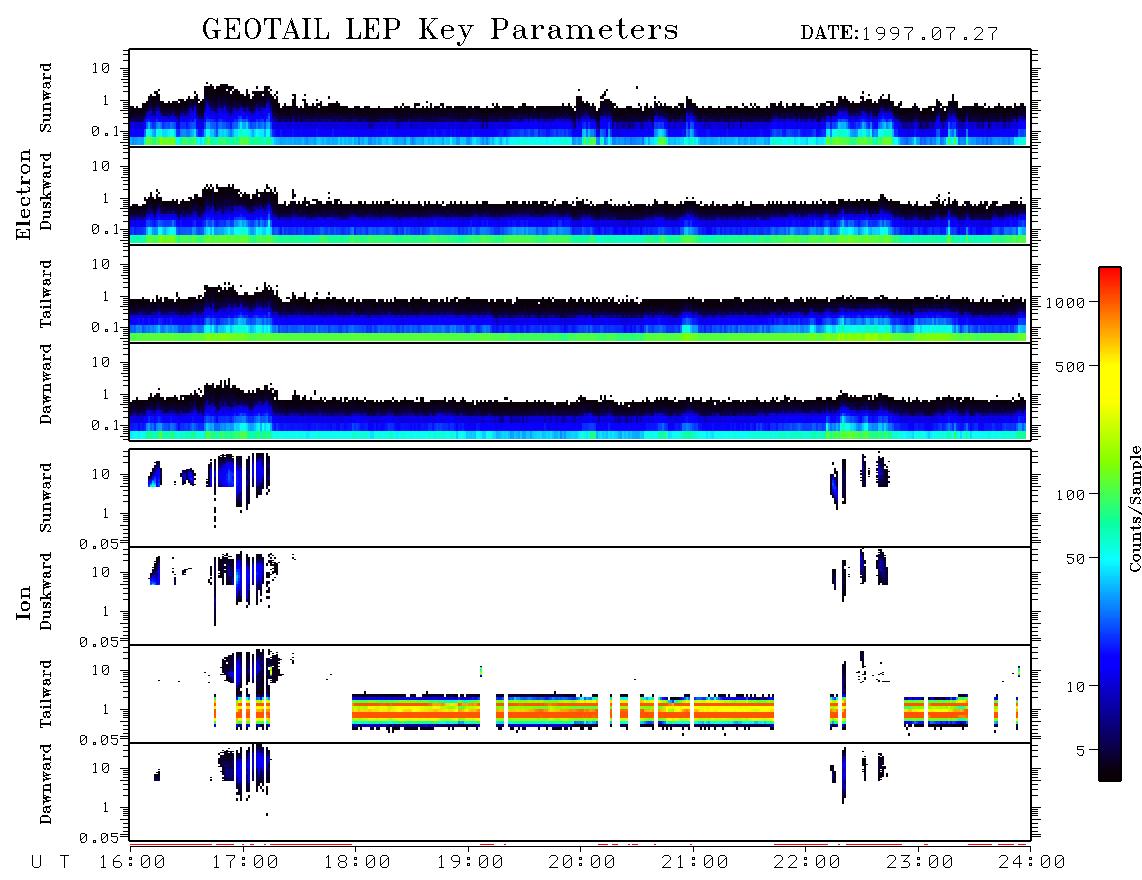Click inside the Electron Duskward spectrogram panel
Screen dimensions: 1142x880
point(580,195)
